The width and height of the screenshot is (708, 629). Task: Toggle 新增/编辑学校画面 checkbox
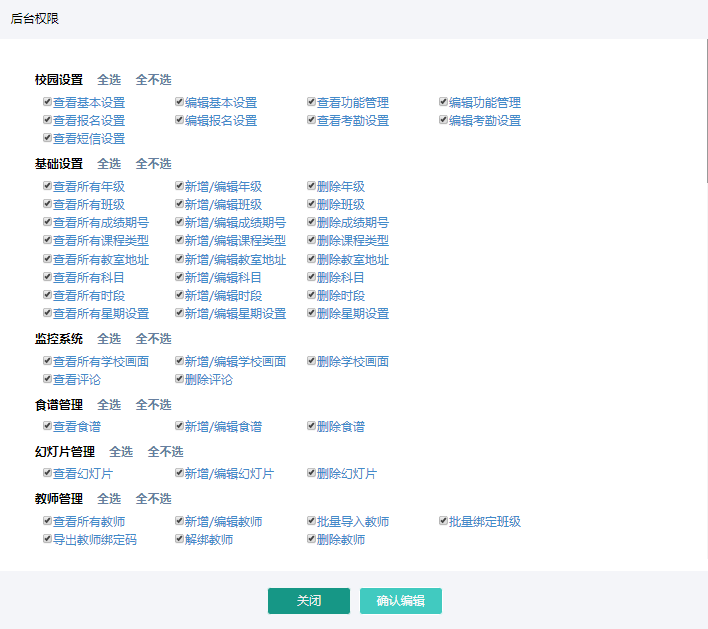pyautogui.click(x=179, y=361)
